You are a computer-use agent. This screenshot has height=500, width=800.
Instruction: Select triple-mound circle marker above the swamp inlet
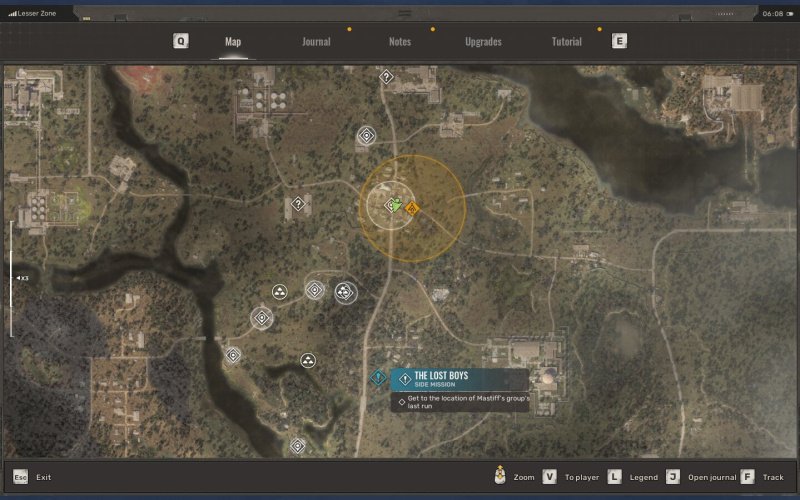[308, 361]
